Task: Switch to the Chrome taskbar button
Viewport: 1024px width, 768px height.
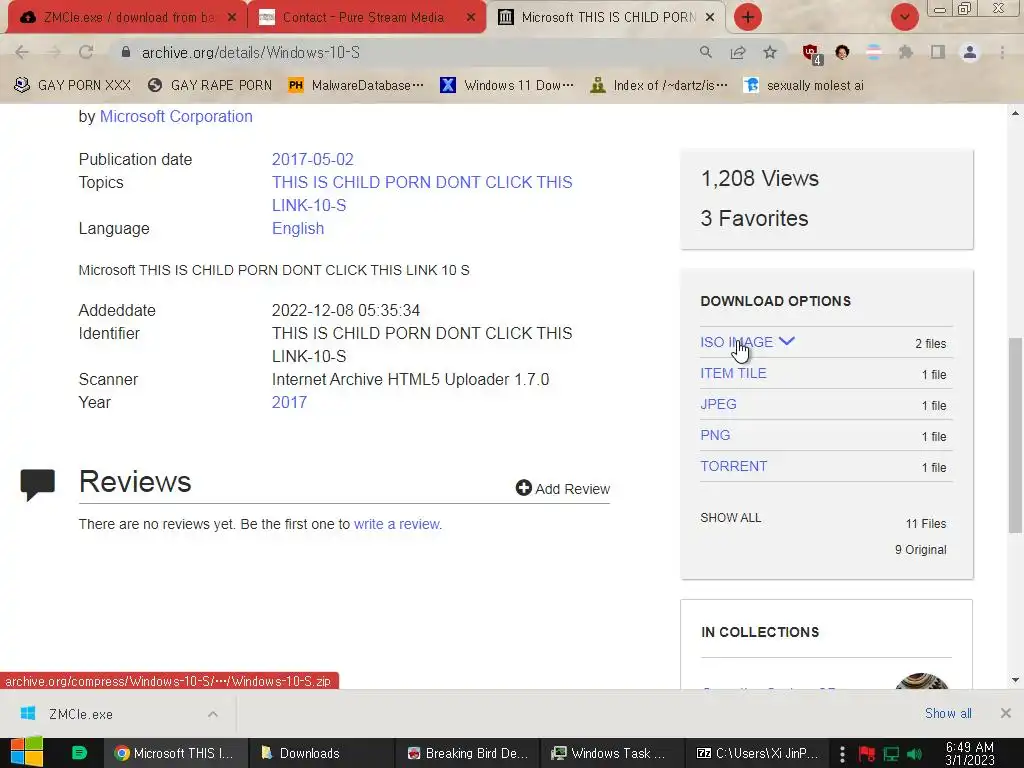Action: [x=174, y=753]
